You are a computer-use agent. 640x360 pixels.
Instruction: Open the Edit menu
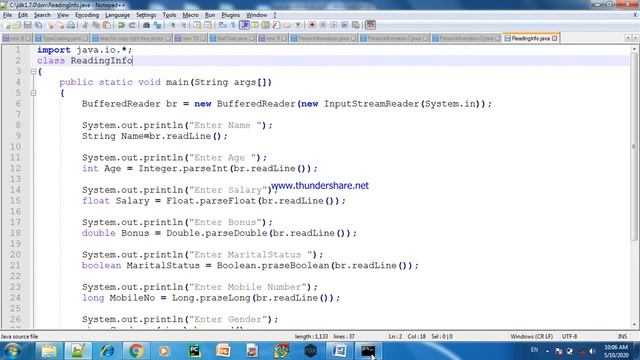point(23,15)
